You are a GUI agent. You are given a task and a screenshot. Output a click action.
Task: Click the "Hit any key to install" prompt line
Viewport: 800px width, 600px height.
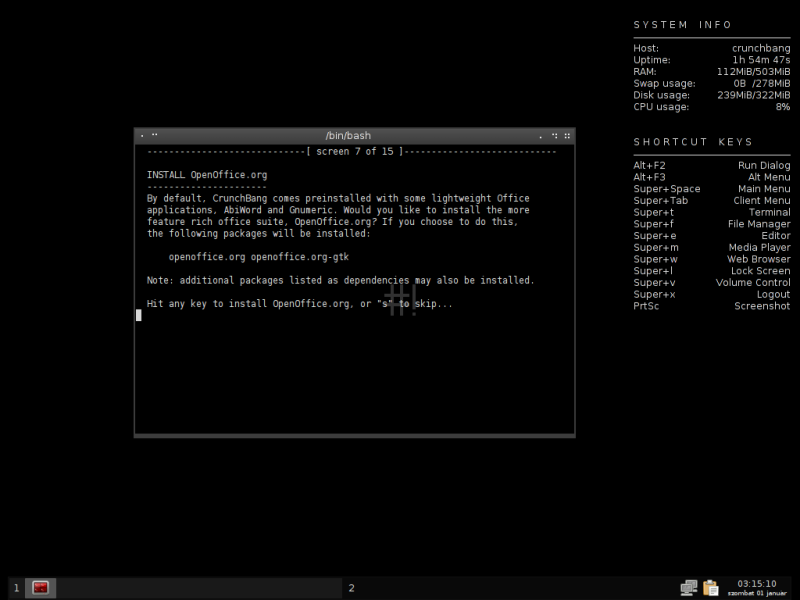pos(299,304)
